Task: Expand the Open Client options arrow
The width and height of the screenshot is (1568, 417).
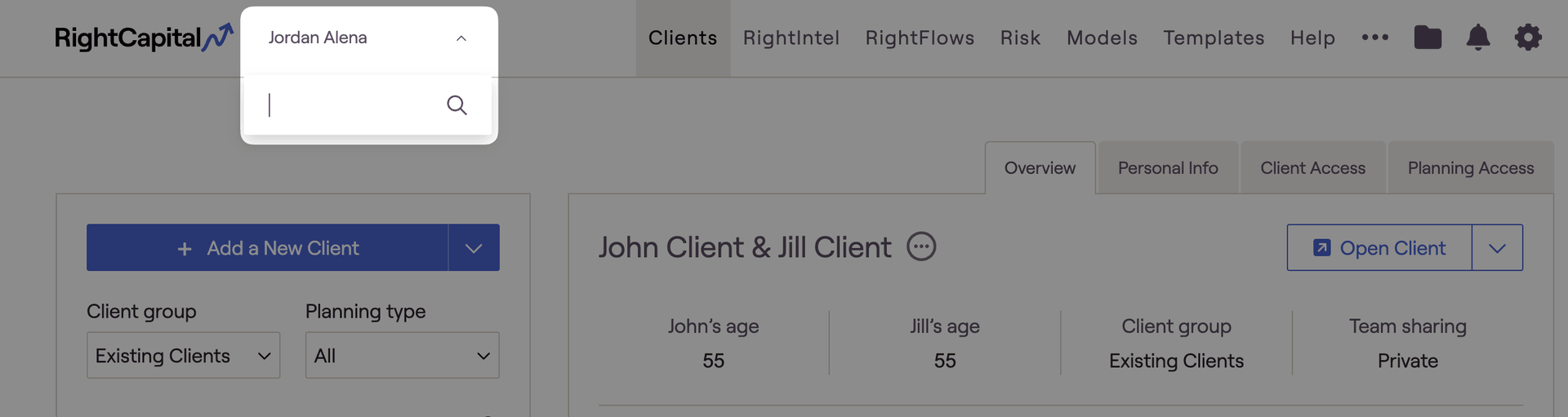Action: (1497, 248)
